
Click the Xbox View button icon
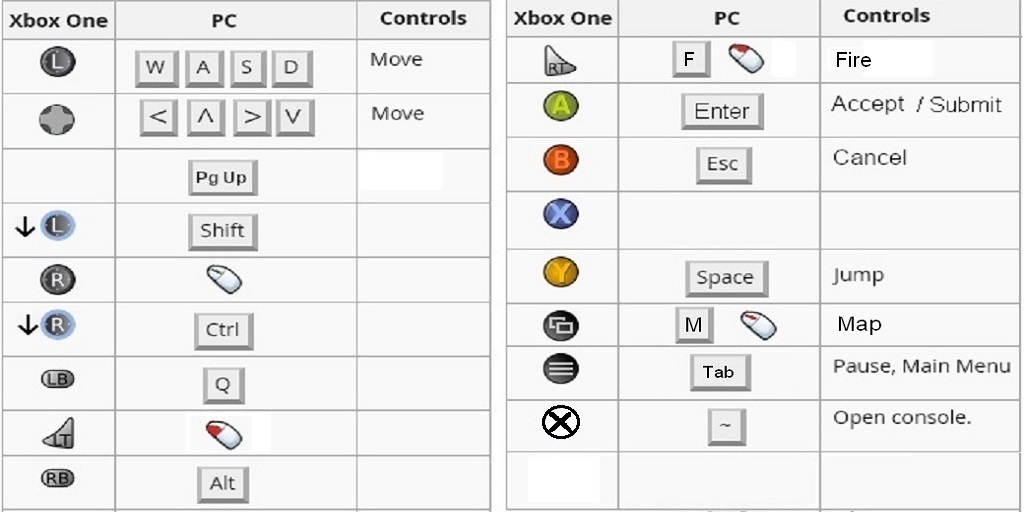(x=561, y=324)
